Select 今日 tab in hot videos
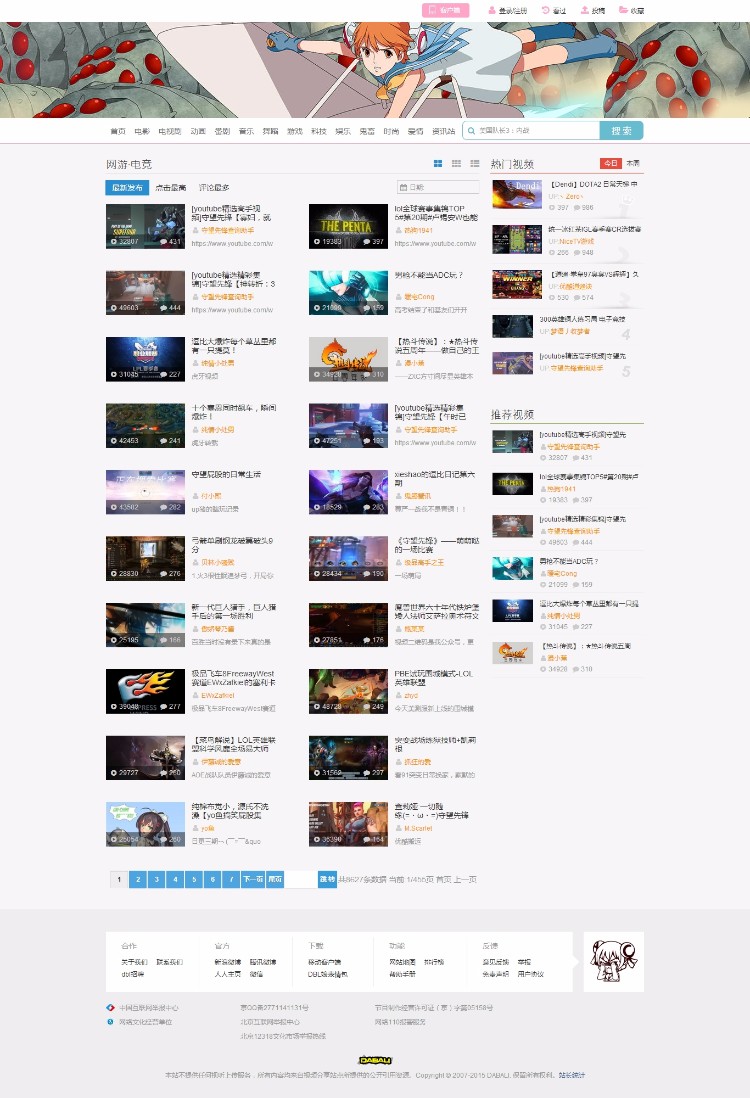Screen dimensions: 750x1098 coord(611,163)
